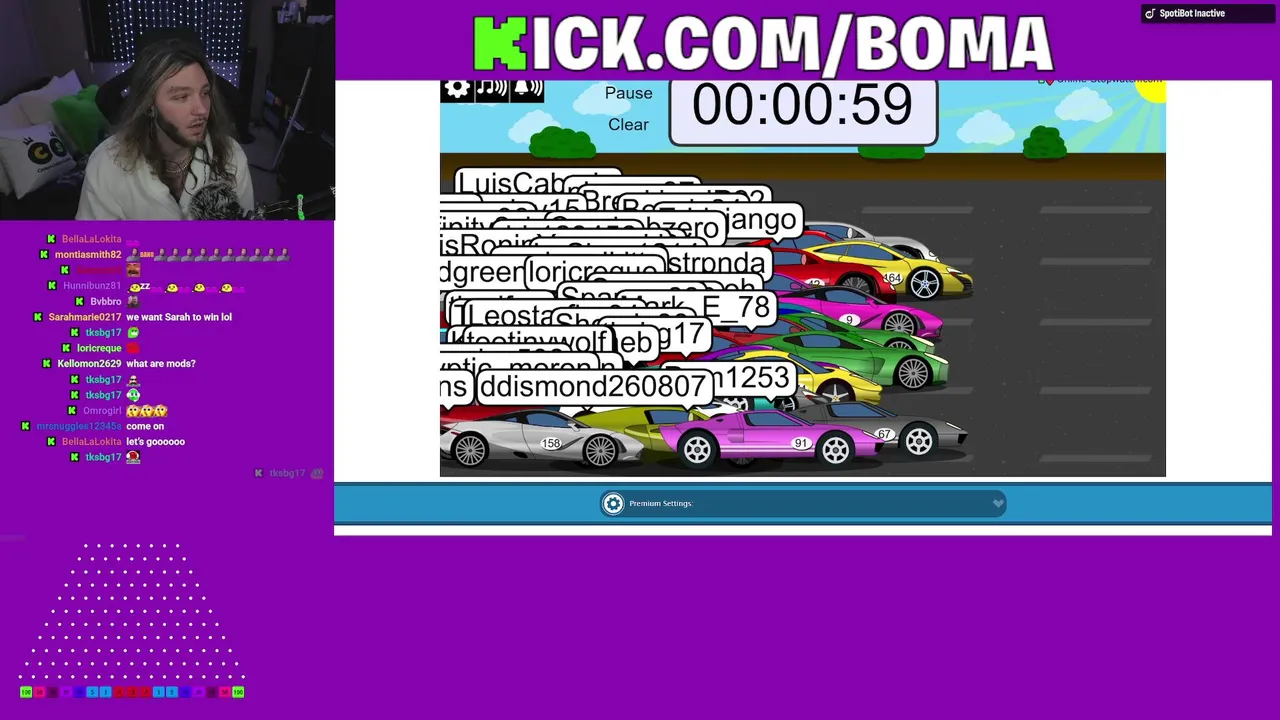Click Kick badge next to Omrogirl

point(73,411)
